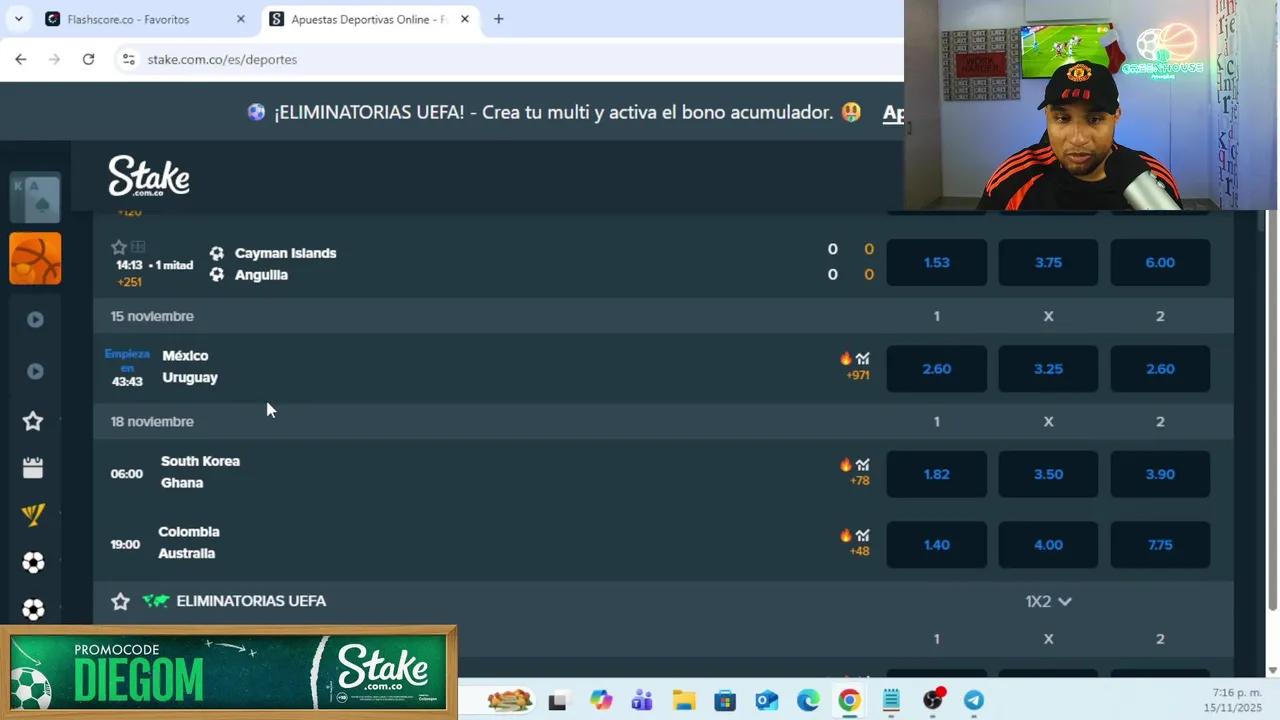Image resolution: width=1280 pixels, height=720 pixels.
Task: Open the México vs Uruguay match
Action: [190, 367]
